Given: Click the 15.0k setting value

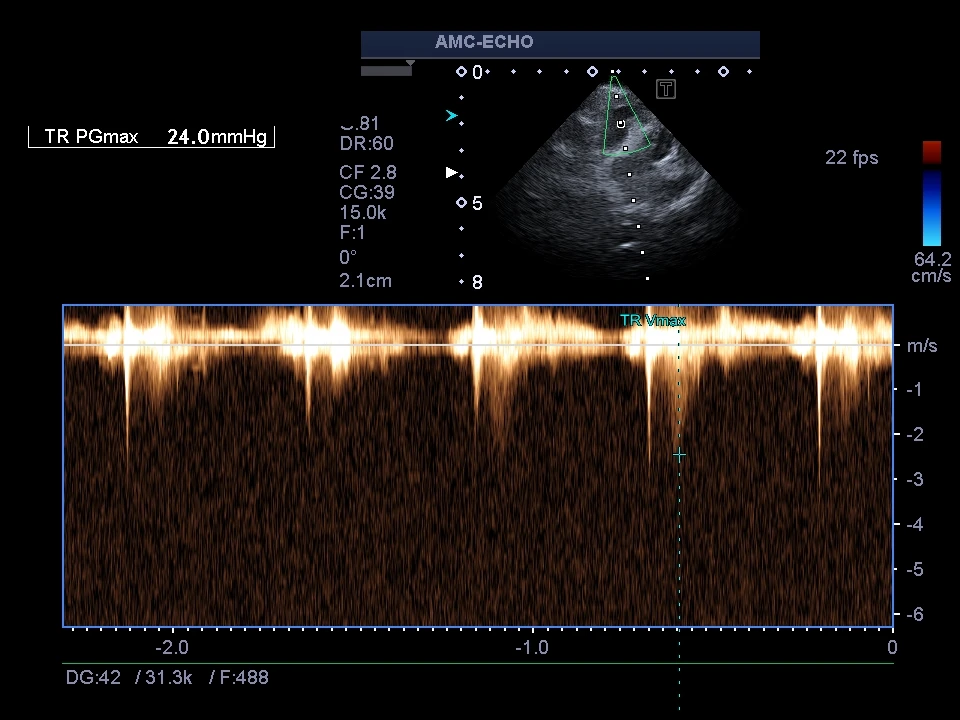Looking at the screenshot, I should click(x=362, y=212).
